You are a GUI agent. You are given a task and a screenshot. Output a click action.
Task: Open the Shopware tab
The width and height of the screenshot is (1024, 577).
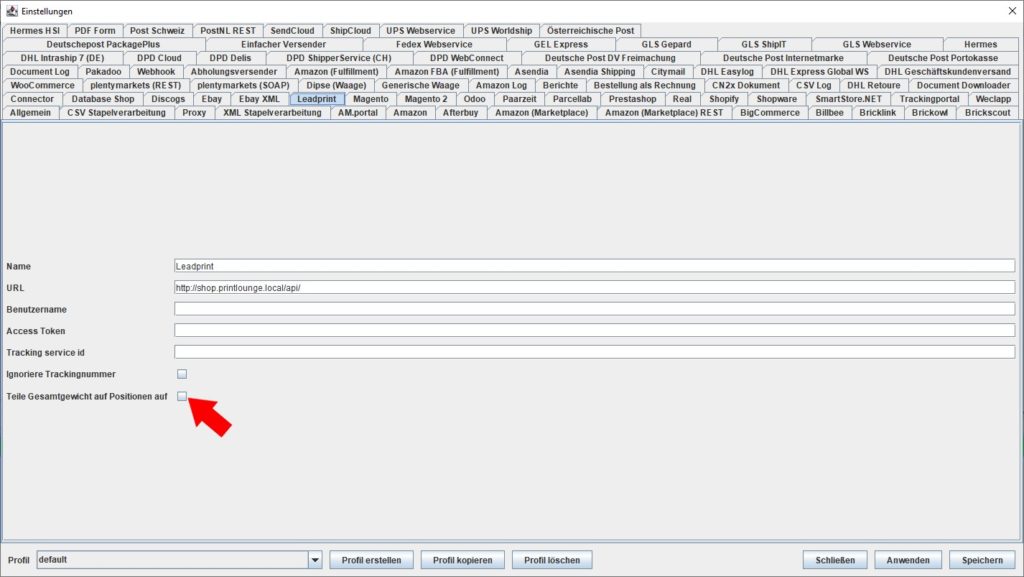point(776,99)
